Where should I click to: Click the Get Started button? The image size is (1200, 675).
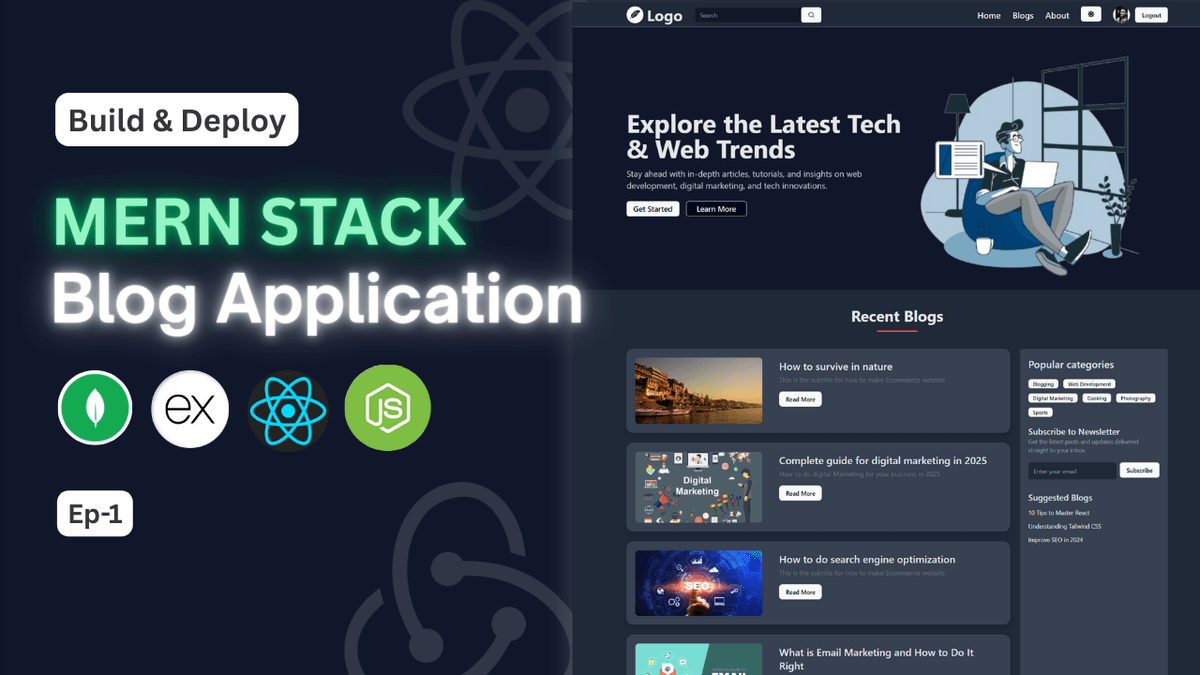[653, 209]
